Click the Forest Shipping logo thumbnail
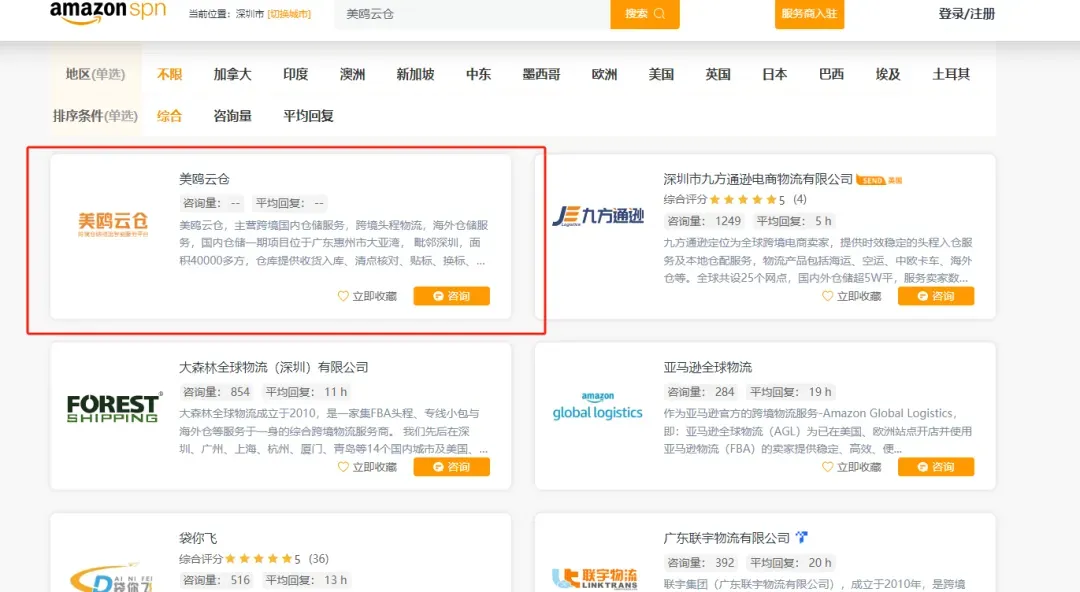This screenshot has height=592, width=1080. tap(114, 407)
